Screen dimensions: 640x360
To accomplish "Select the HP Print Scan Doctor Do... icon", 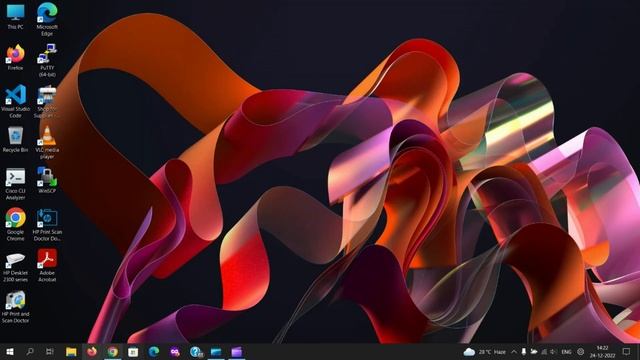I will (47, 224).
